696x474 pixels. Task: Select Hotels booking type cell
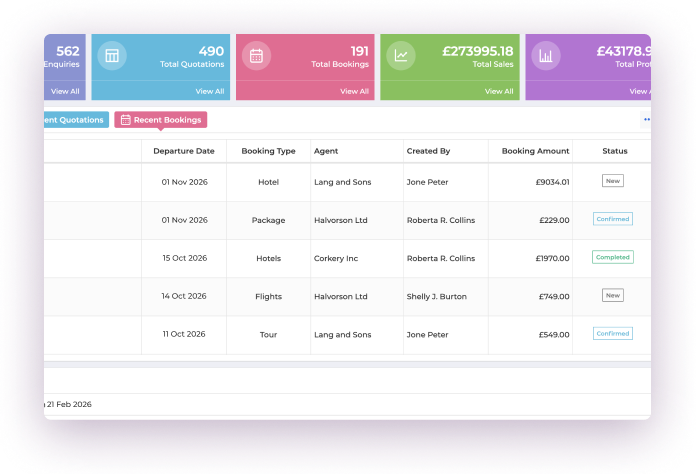pyautogui.click(x=269, y=258)
